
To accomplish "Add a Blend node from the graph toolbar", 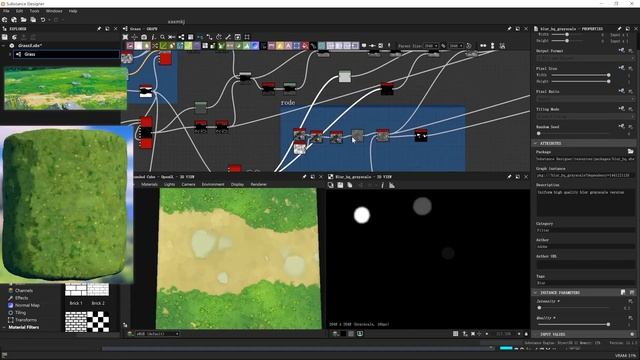I will coord(138,46).
